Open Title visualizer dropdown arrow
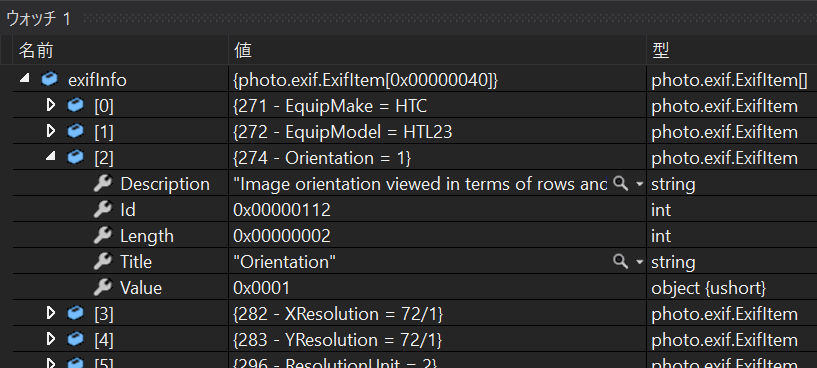The image size is (817, 368). [640, 263]
